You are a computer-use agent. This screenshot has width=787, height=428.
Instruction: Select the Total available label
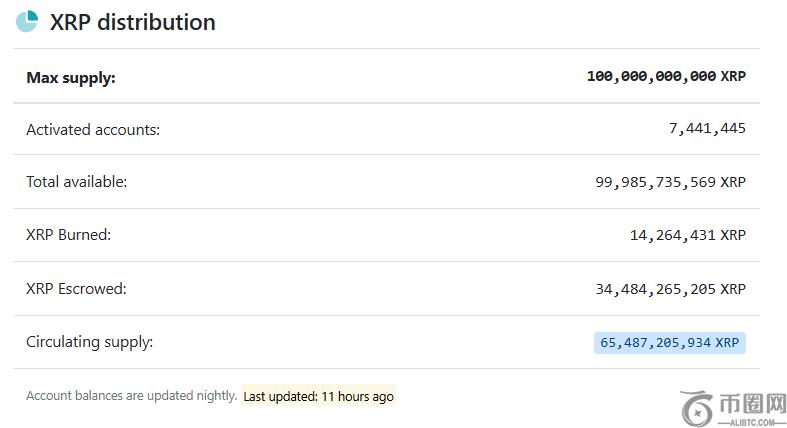(77, 182)
